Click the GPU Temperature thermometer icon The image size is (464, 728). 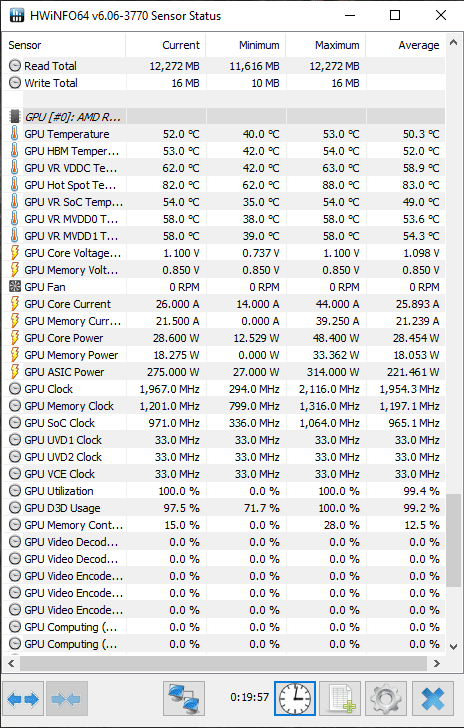(x=15, y=134)
